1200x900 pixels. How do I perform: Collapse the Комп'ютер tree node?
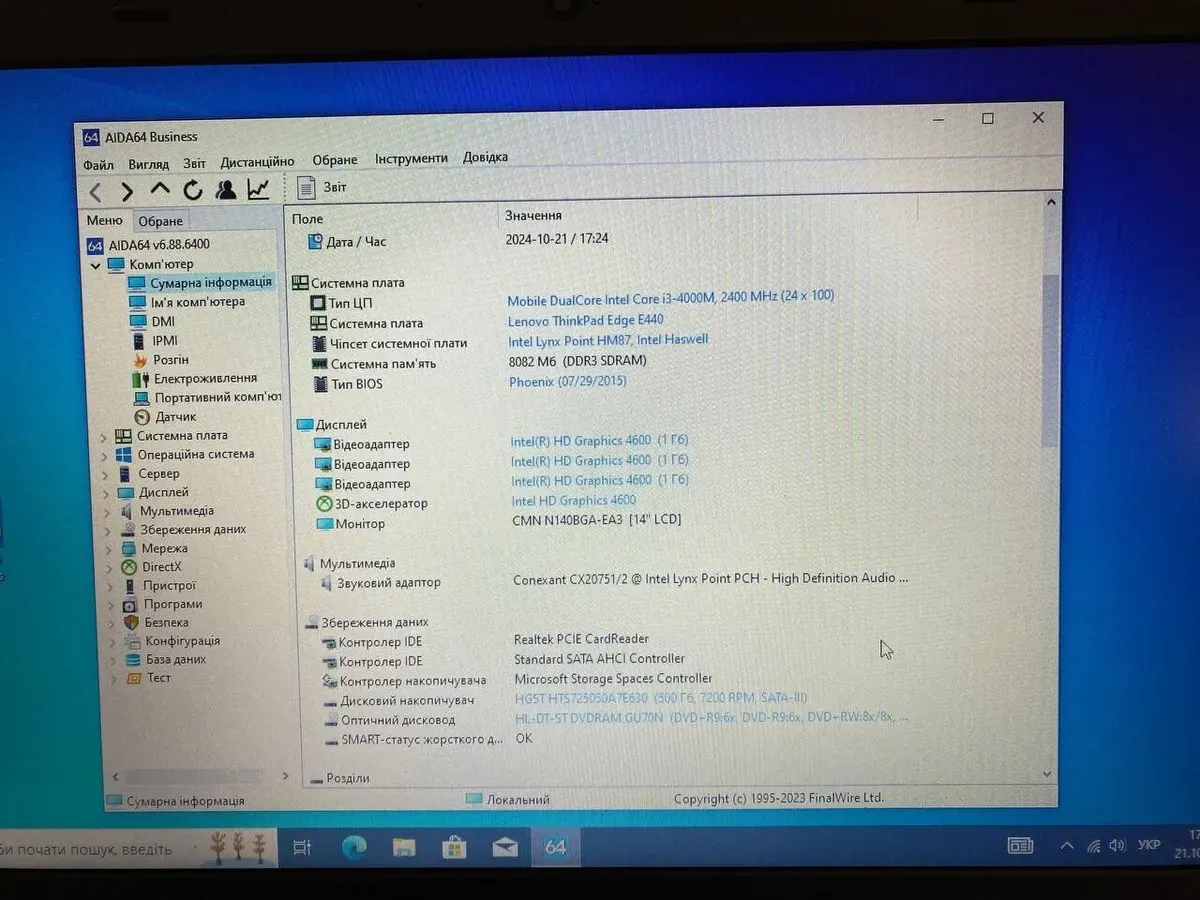(97, 265)
